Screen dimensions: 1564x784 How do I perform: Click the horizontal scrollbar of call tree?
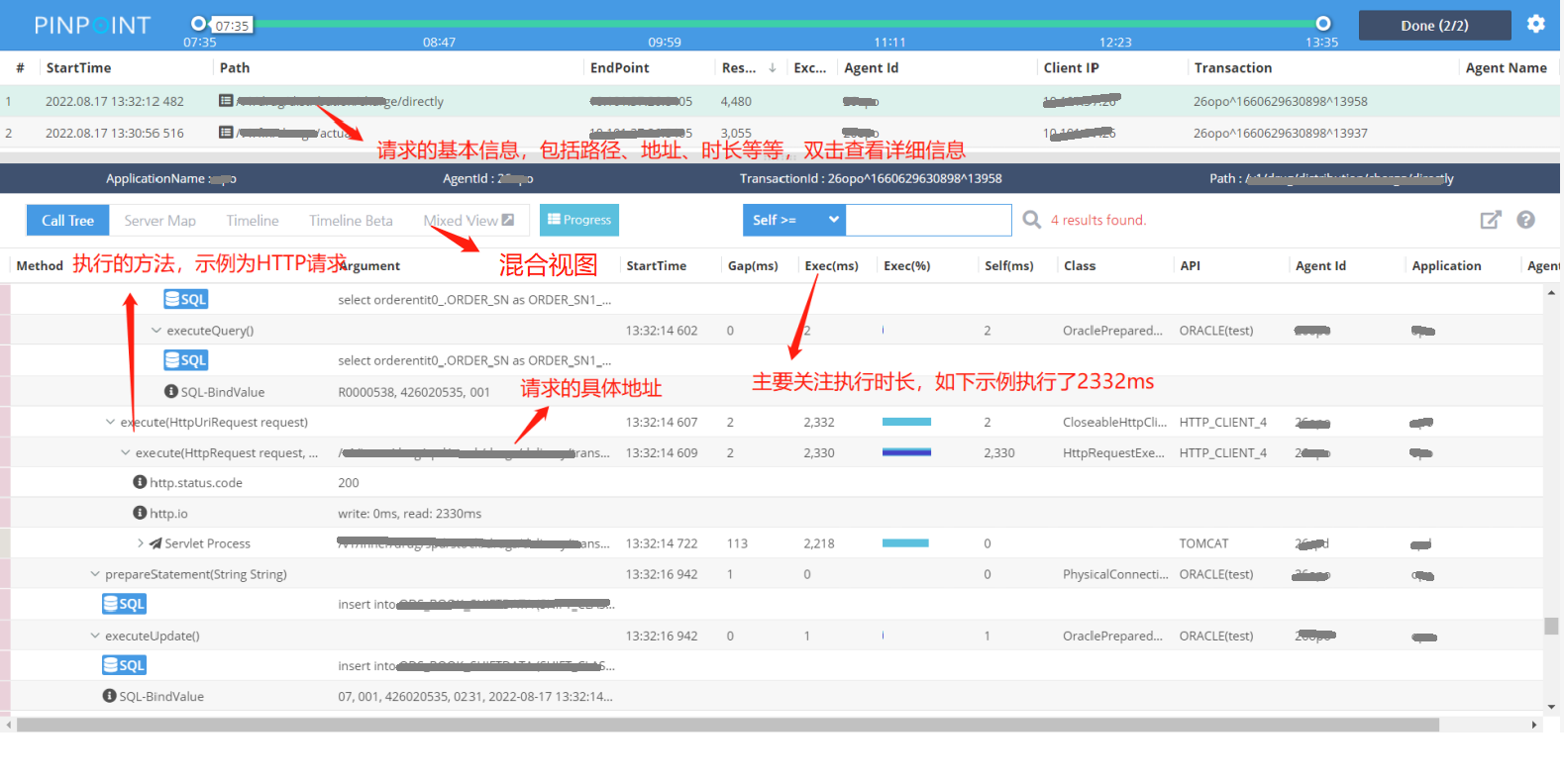click(728, 725)
